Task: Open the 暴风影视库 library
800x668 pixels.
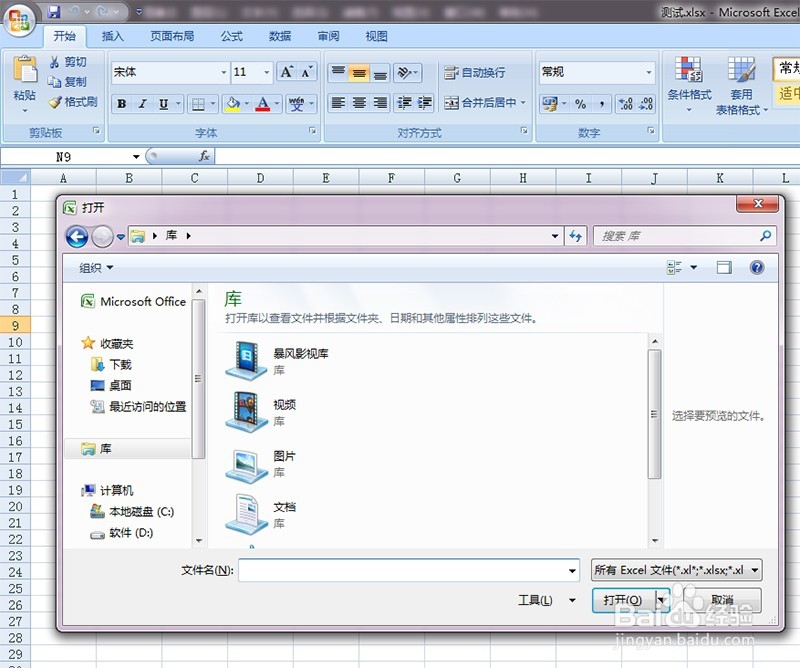Action: [x=278, y=360]
